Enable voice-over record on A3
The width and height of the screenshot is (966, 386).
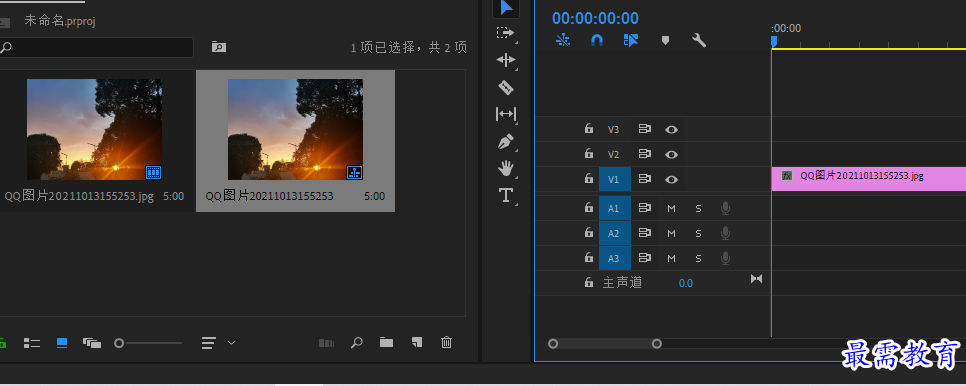click(x=726, y=257)
